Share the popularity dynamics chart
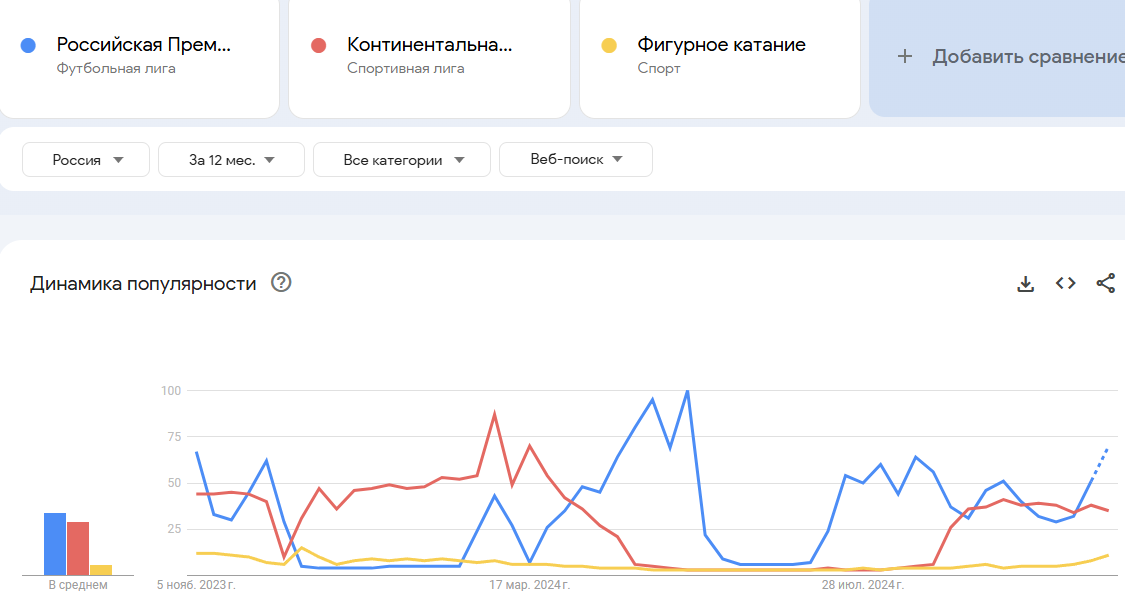The image size is (1125, 603). (x=1105, y=284)
